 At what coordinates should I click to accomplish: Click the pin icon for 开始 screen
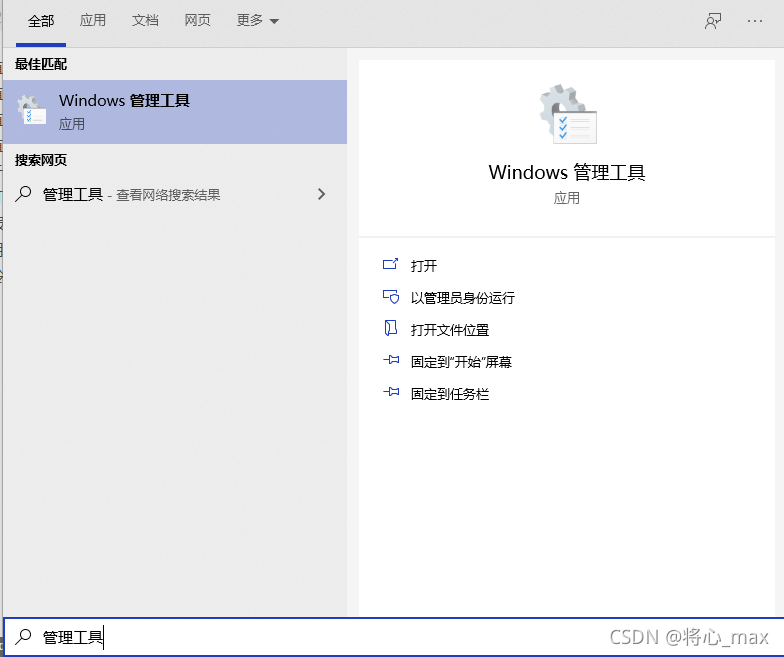point(391,360)
